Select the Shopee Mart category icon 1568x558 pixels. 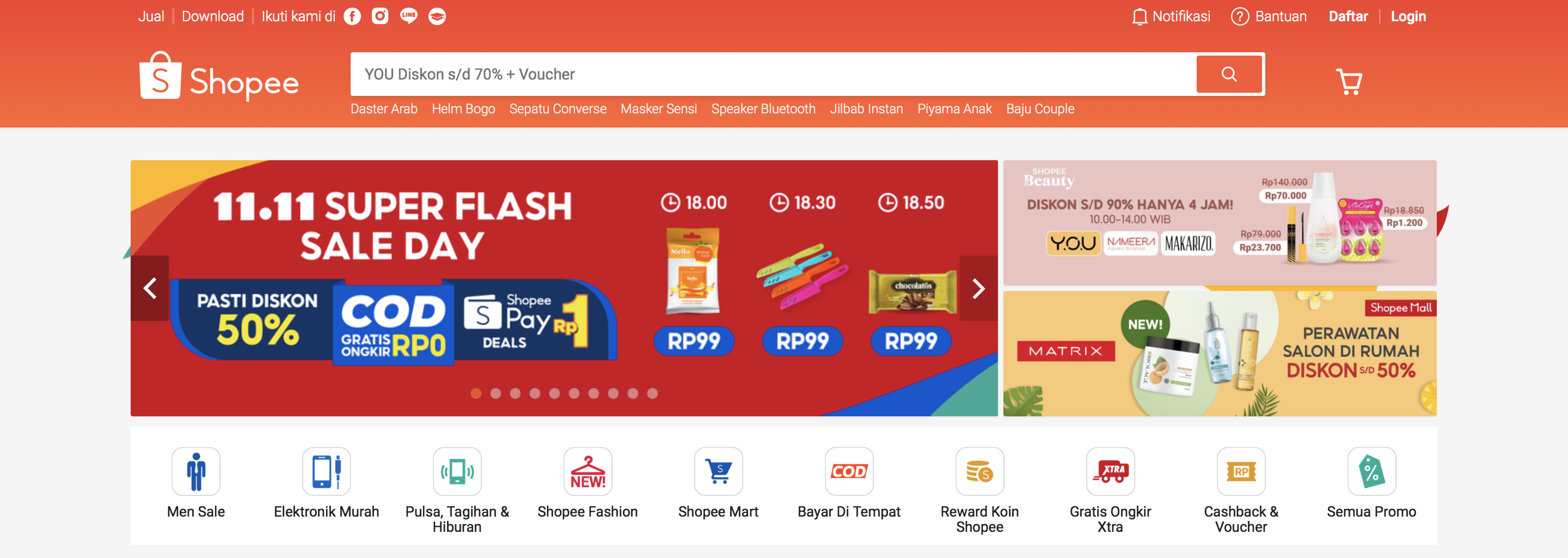tap(718, 471)
